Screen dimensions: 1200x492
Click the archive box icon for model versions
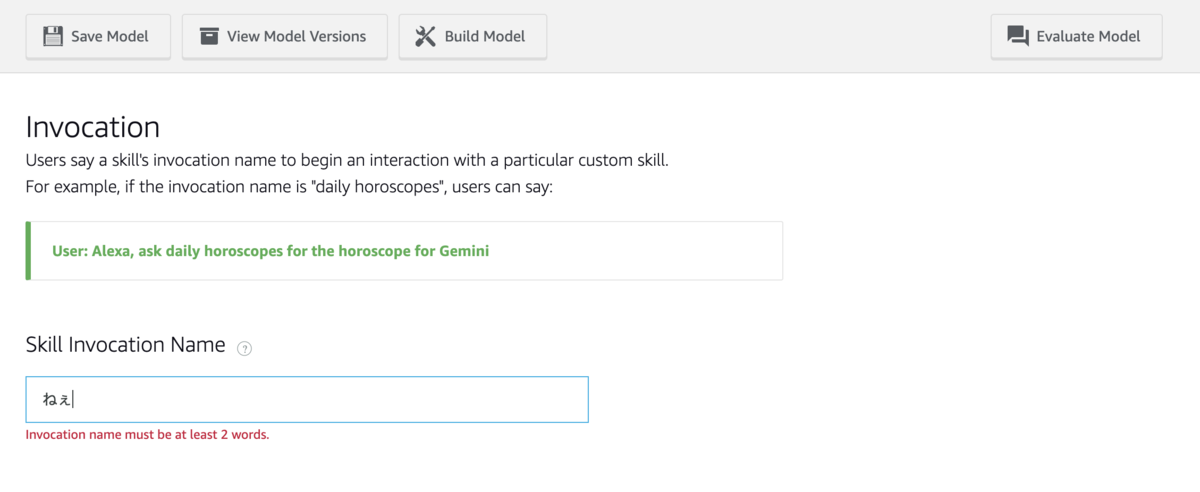click(x=209, y=36)
